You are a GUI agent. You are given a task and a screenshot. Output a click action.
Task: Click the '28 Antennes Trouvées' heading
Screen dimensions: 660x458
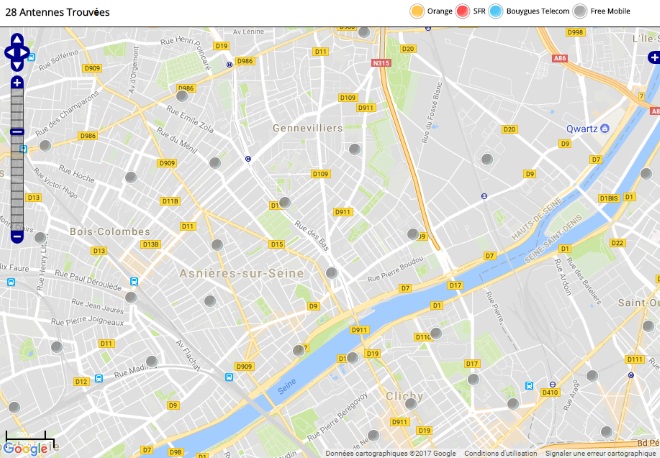[x=57, y=12]
